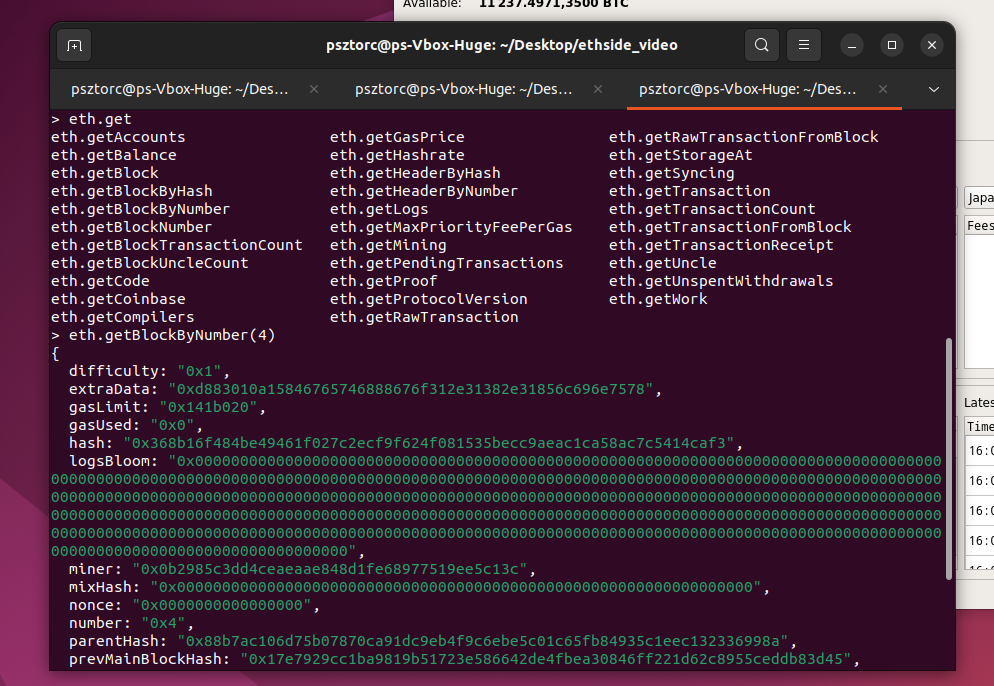Maximize the terminal window

[892, 45]
